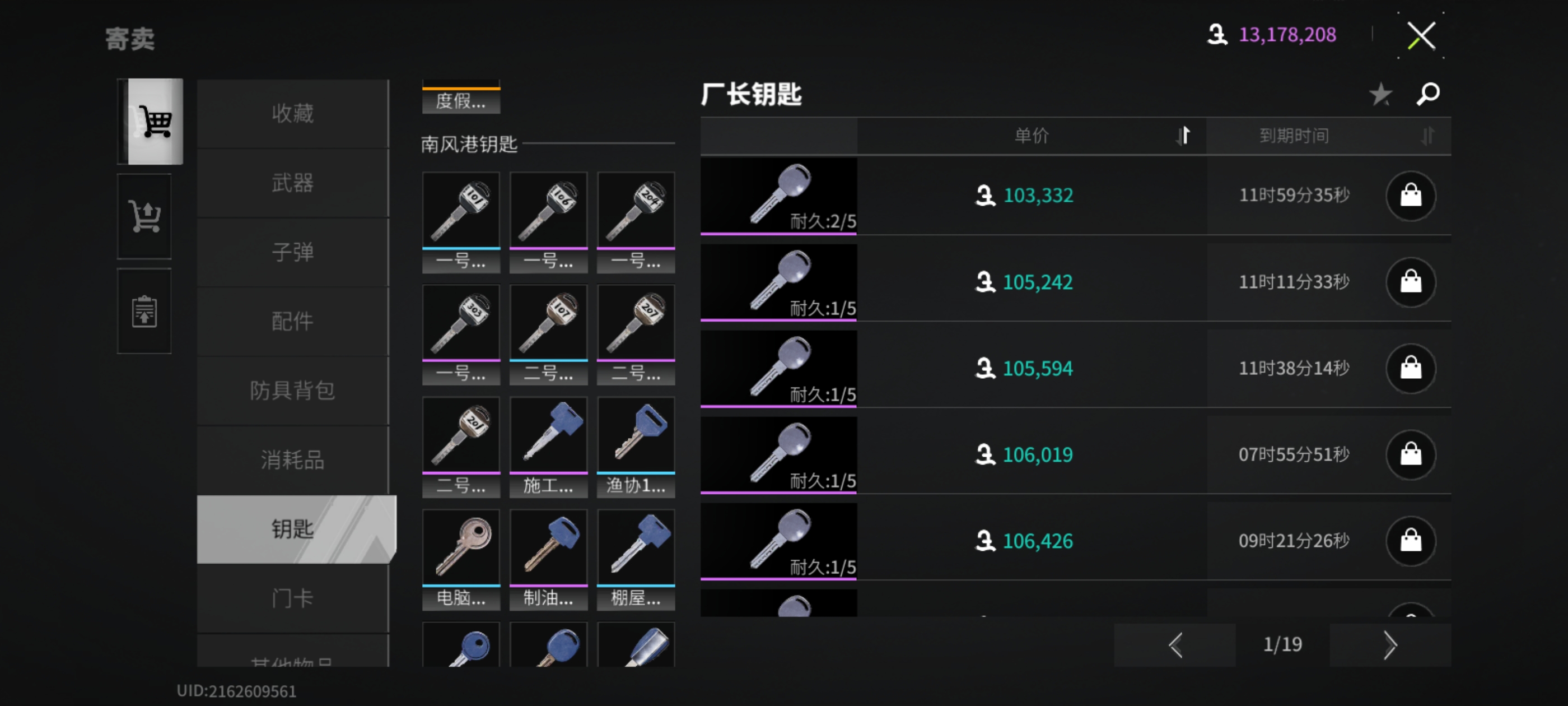Open the sell items cart icon

pyautogui.click(x=145, y=216)
